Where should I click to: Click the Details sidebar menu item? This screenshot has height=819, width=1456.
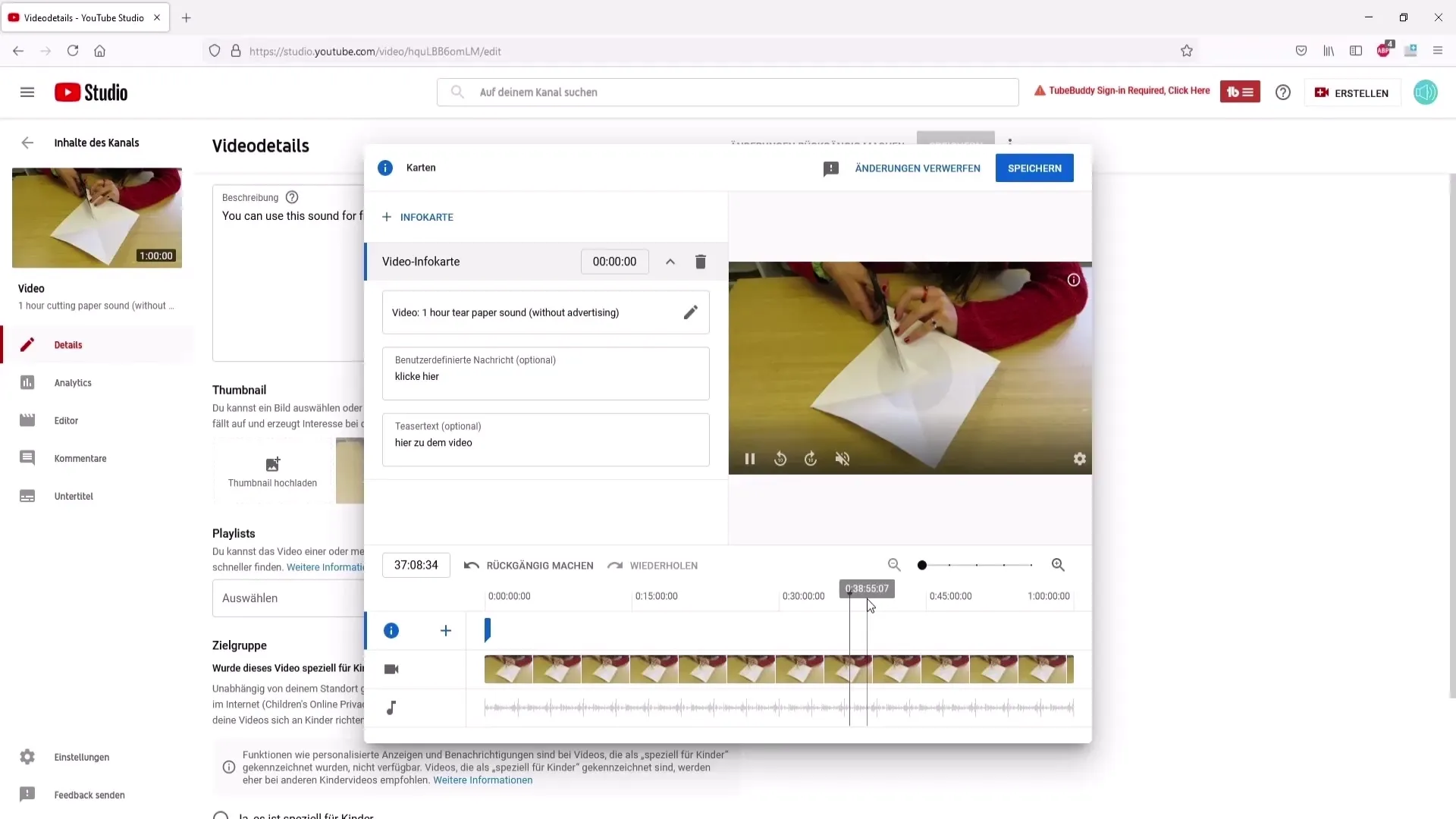coord(67,344)
